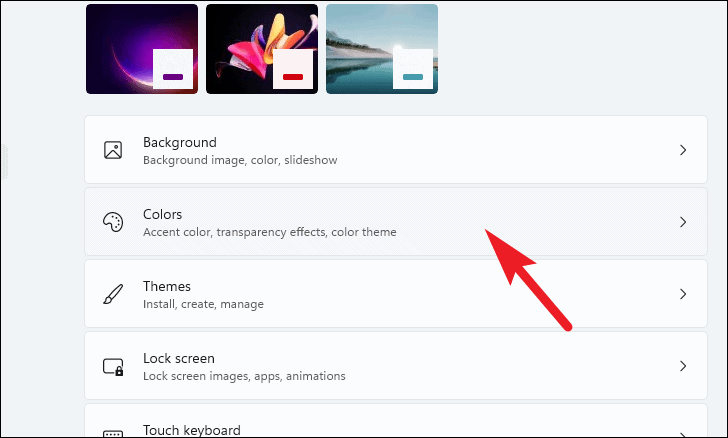728x438 pixels.
Task: Open the Touch keyboard settings label
Action: tap(192, 430)
